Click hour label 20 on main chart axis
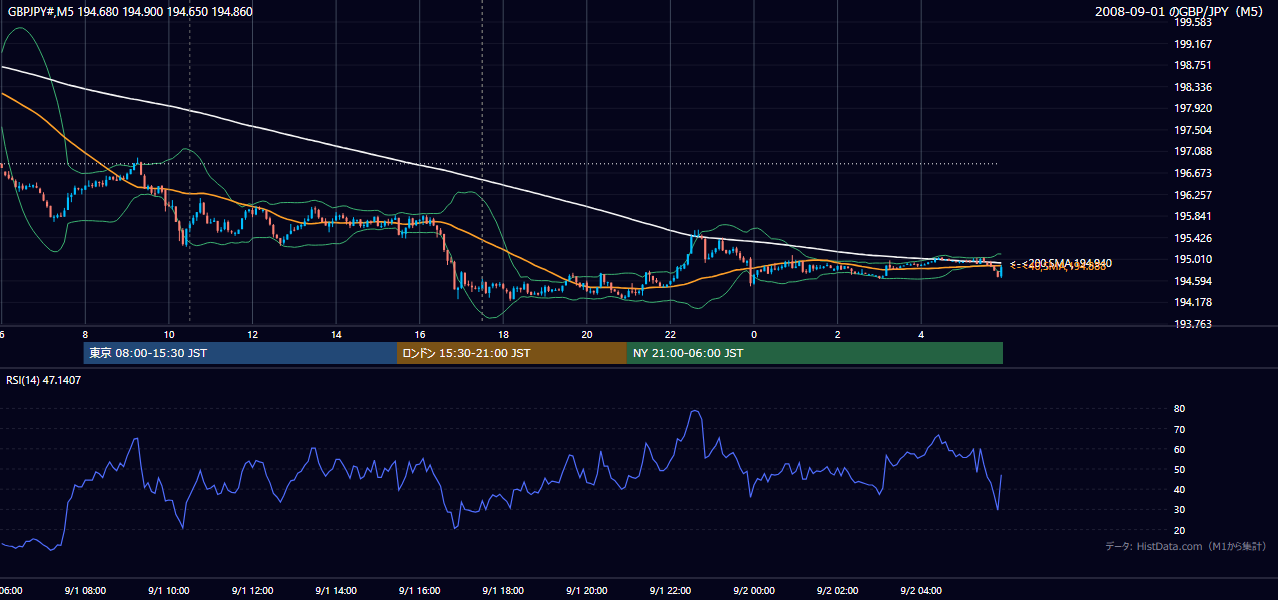 (587, 334)
